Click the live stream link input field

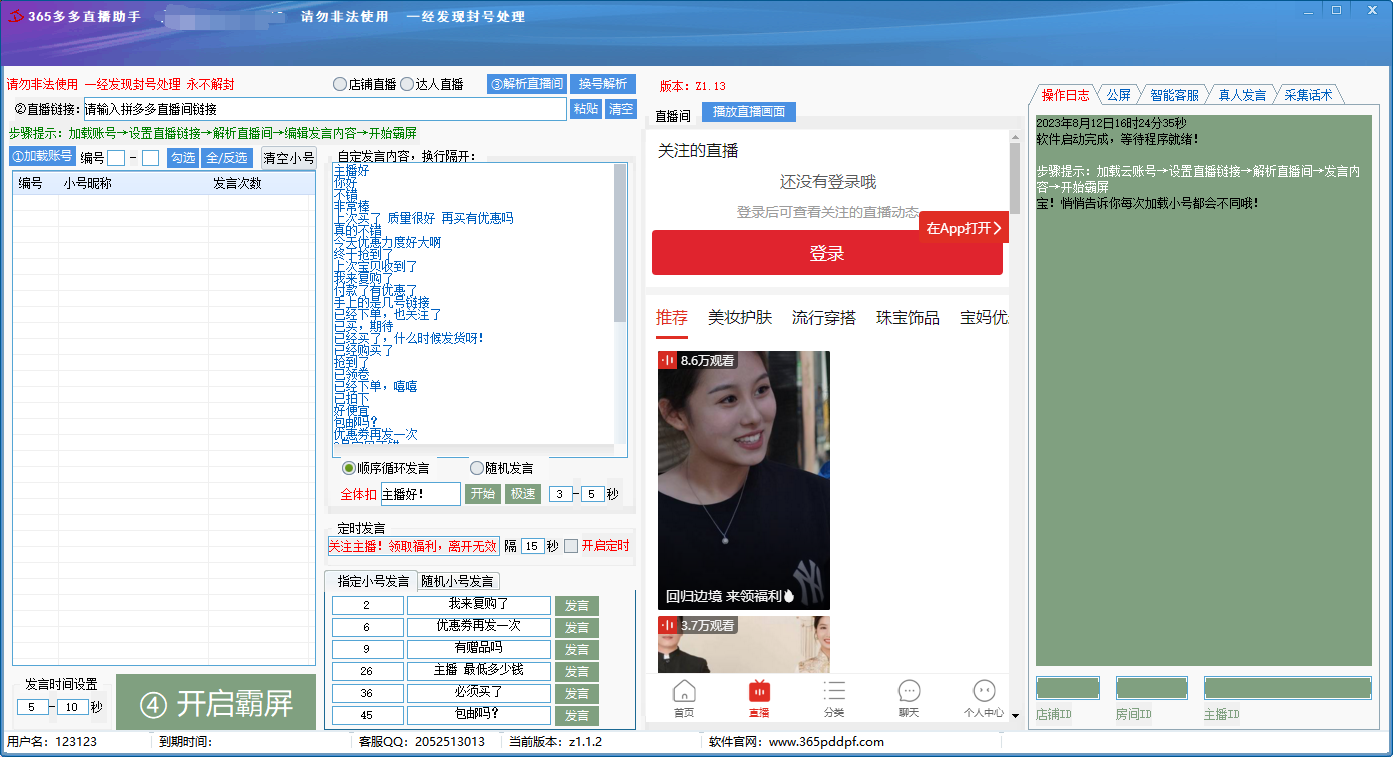pyautogui.click(x=324, y=109)
